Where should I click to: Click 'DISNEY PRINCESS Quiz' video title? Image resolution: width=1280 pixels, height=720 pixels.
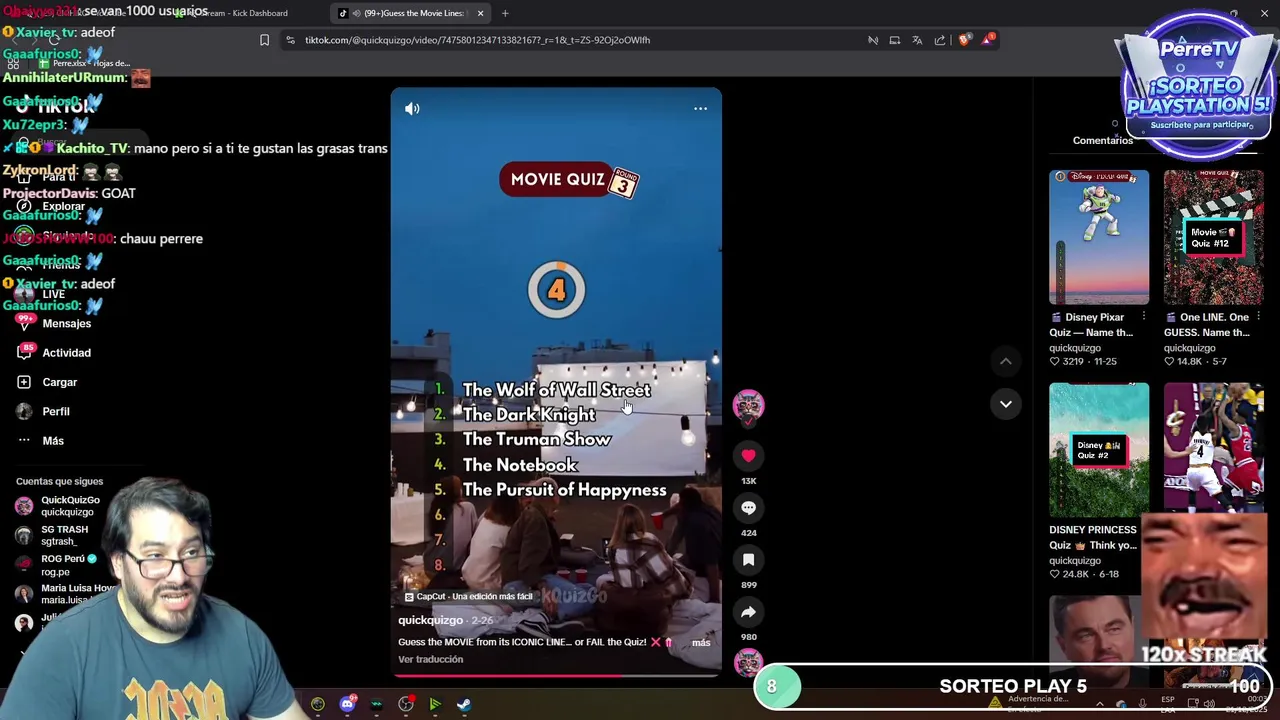point(1093,537)
